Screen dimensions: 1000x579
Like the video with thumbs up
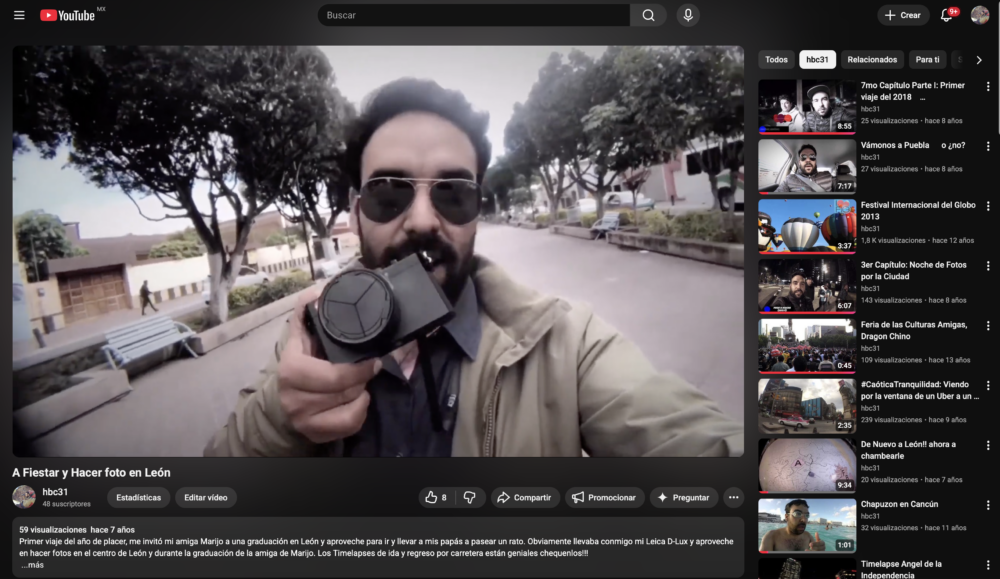pyautogui.click(x=436, y=497)
